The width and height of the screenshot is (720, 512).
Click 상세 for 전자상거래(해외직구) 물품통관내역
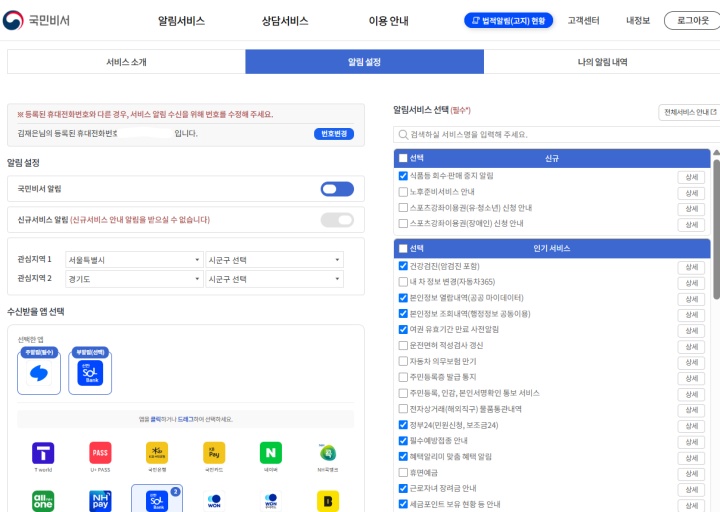coord(691,410)
